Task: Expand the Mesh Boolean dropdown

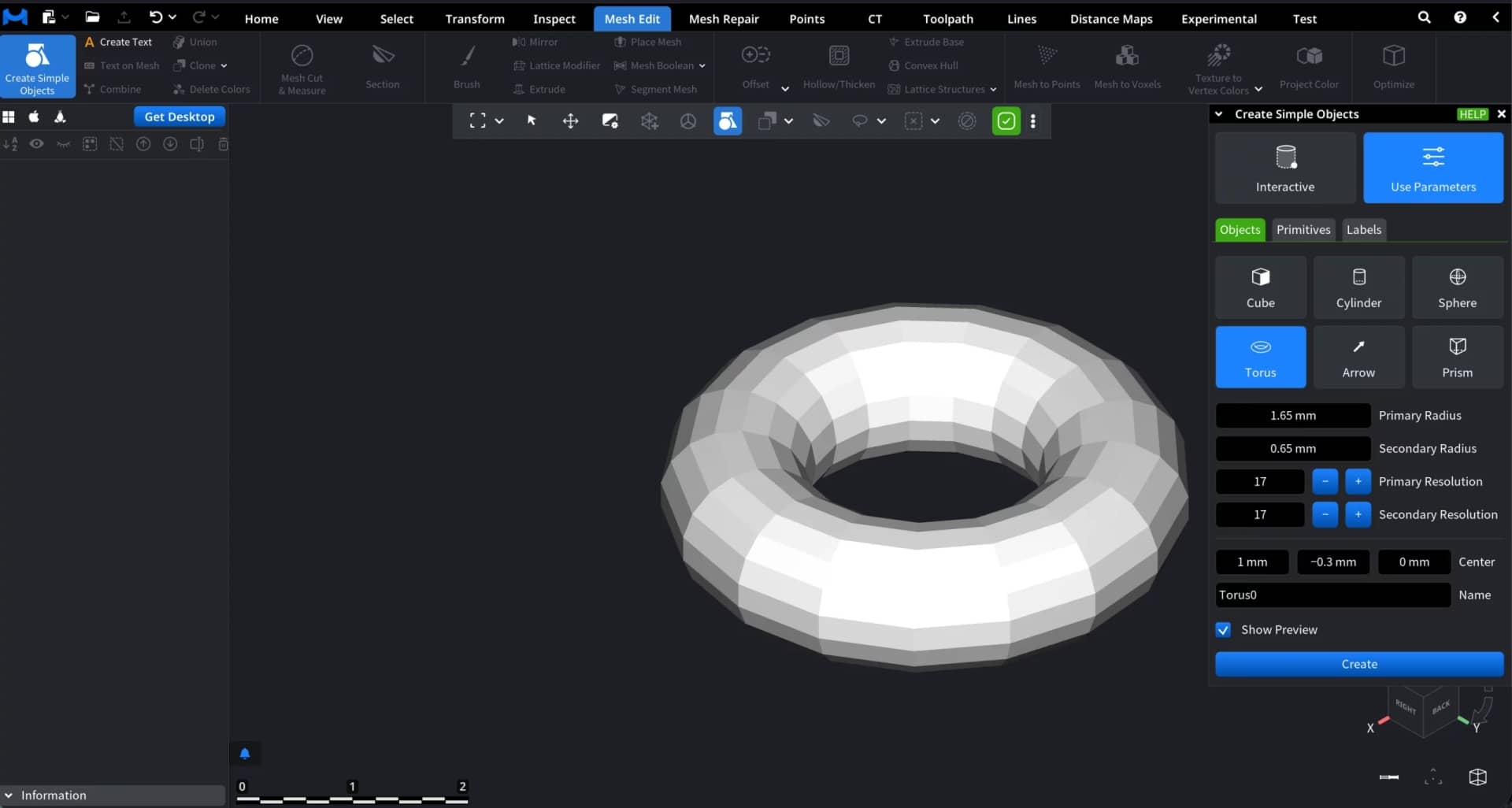Action: click(x=702, y=66)
